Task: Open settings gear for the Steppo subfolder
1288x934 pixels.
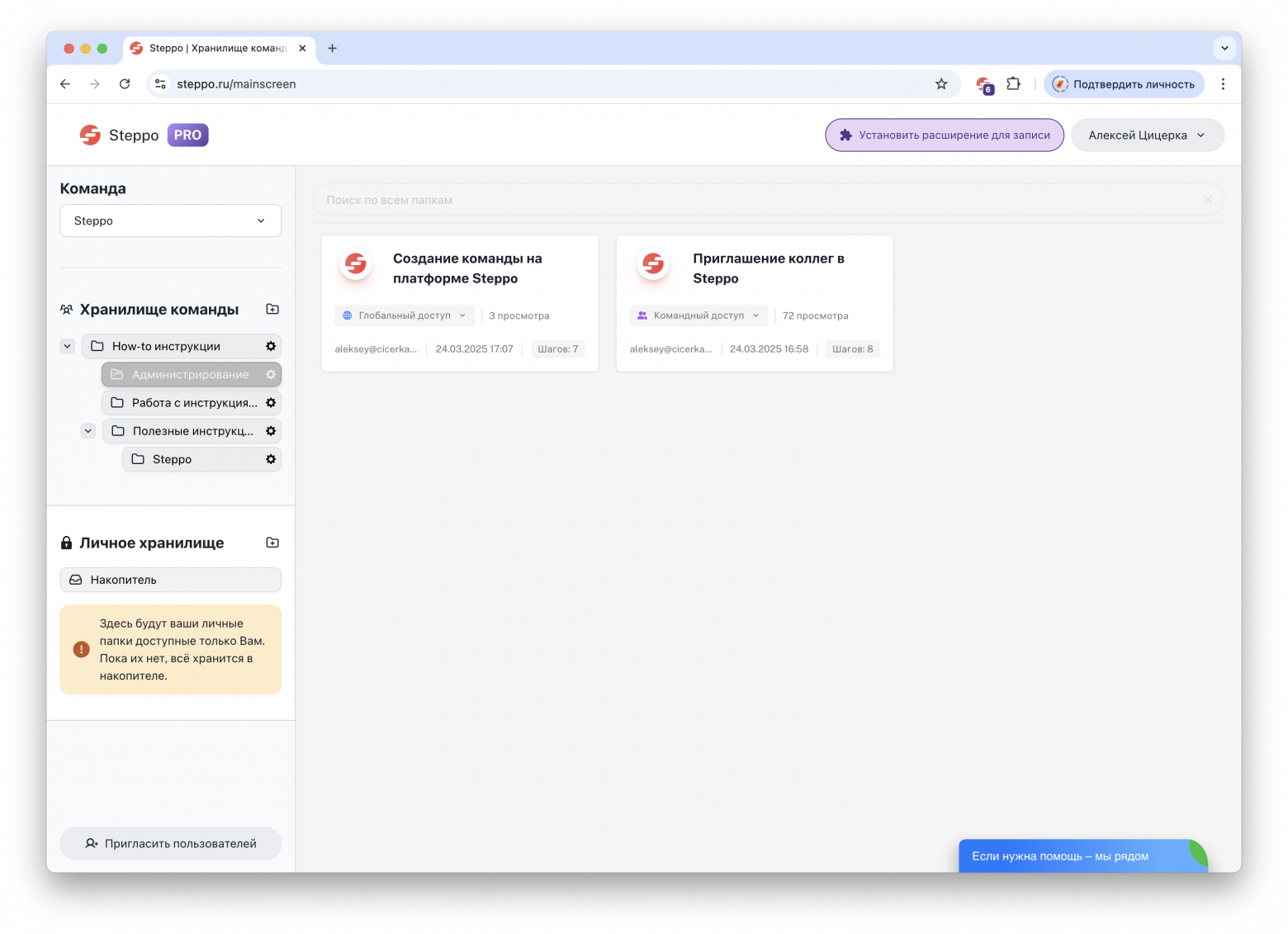Action: (270, 458)
